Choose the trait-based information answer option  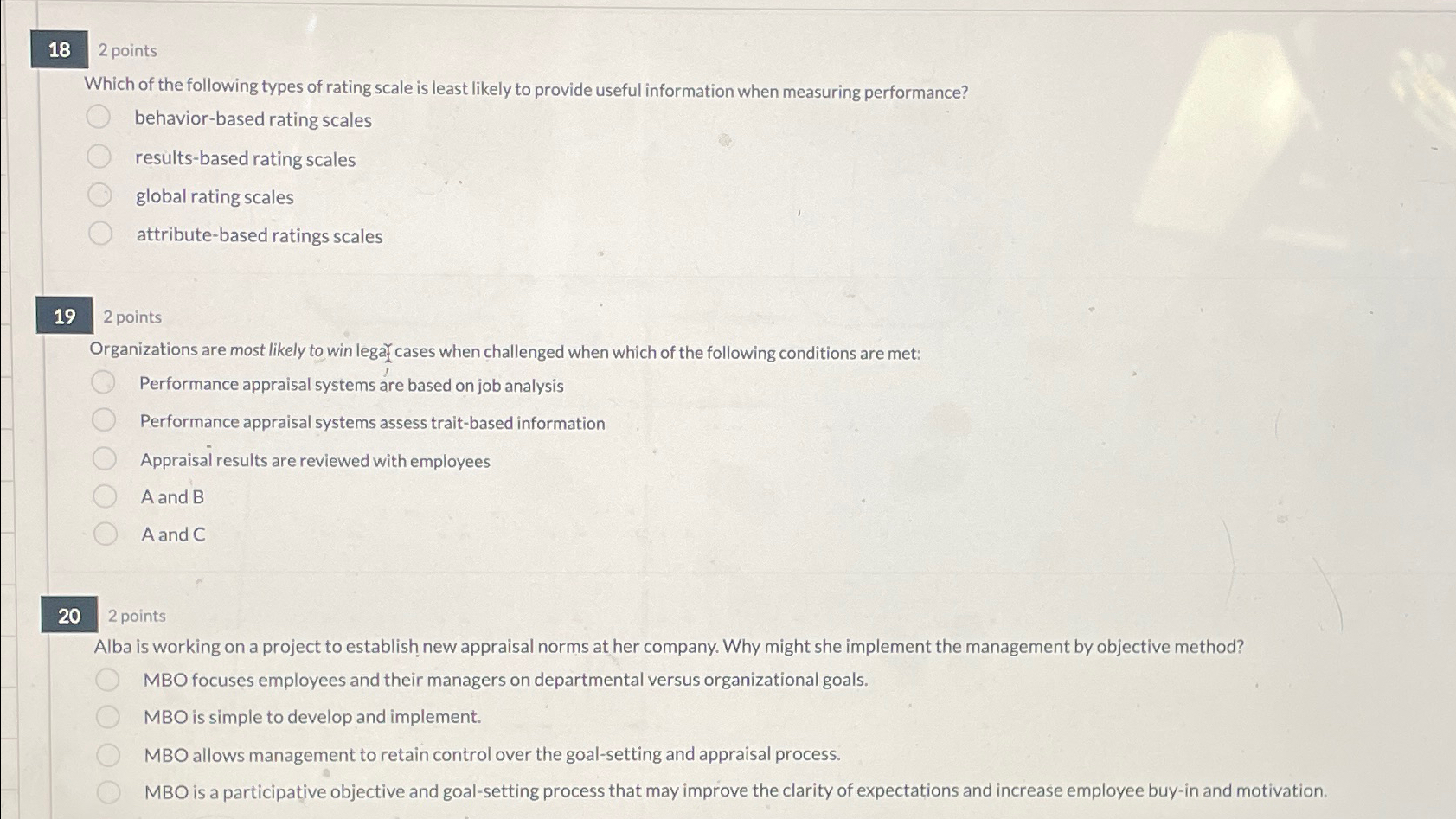pos(105,419)
